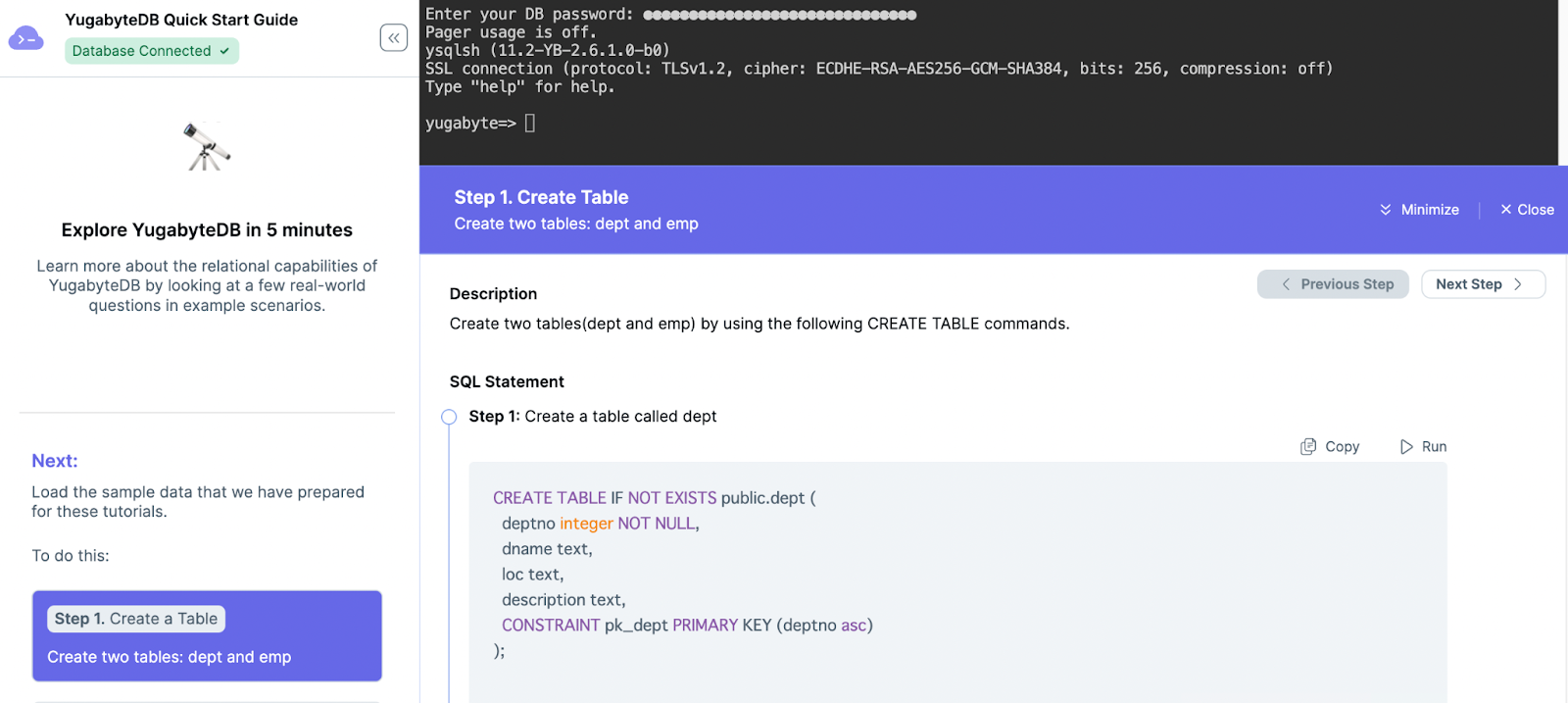Run the dept CREATE TABLE statement
This screenshot has width=1568, height=703.
[x=1423, y=447]
